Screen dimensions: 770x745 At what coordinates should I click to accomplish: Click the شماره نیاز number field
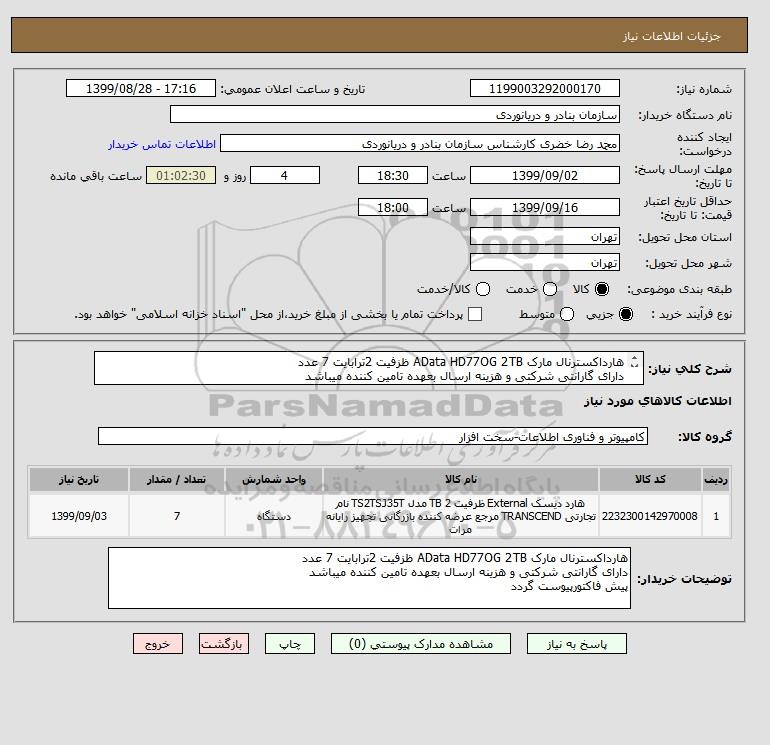pos(545,89)
